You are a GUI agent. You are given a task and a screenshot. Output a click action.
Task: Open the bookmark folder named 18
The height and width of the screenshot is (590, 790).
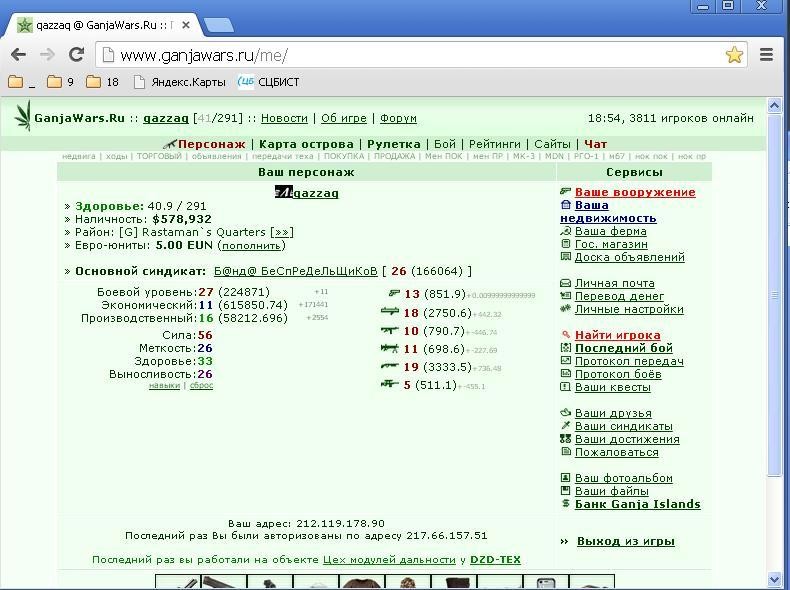coord(102,82)
